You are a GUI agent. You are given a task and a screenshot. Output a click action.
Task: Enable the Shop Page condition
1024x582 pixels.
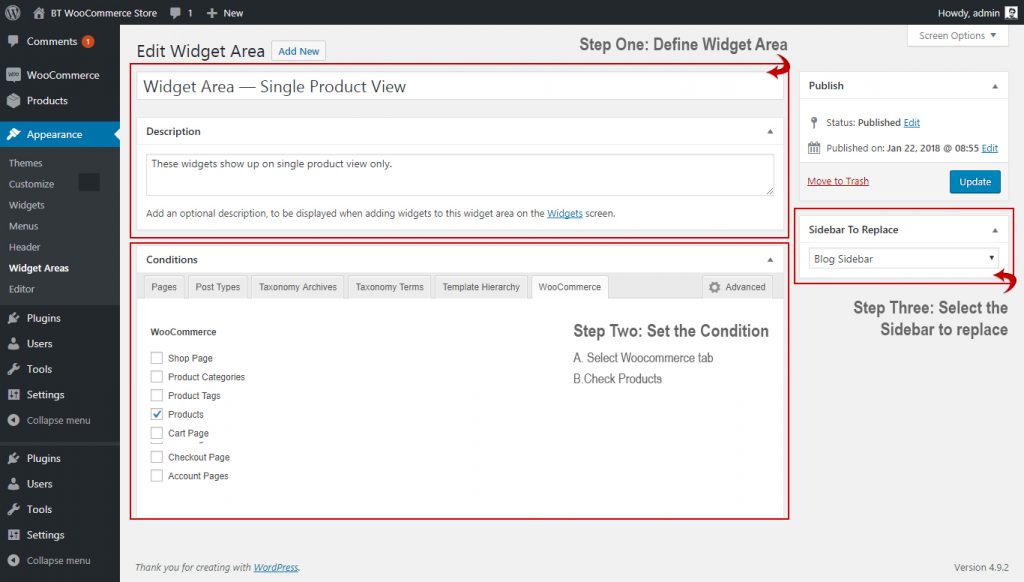coord(156,358)
